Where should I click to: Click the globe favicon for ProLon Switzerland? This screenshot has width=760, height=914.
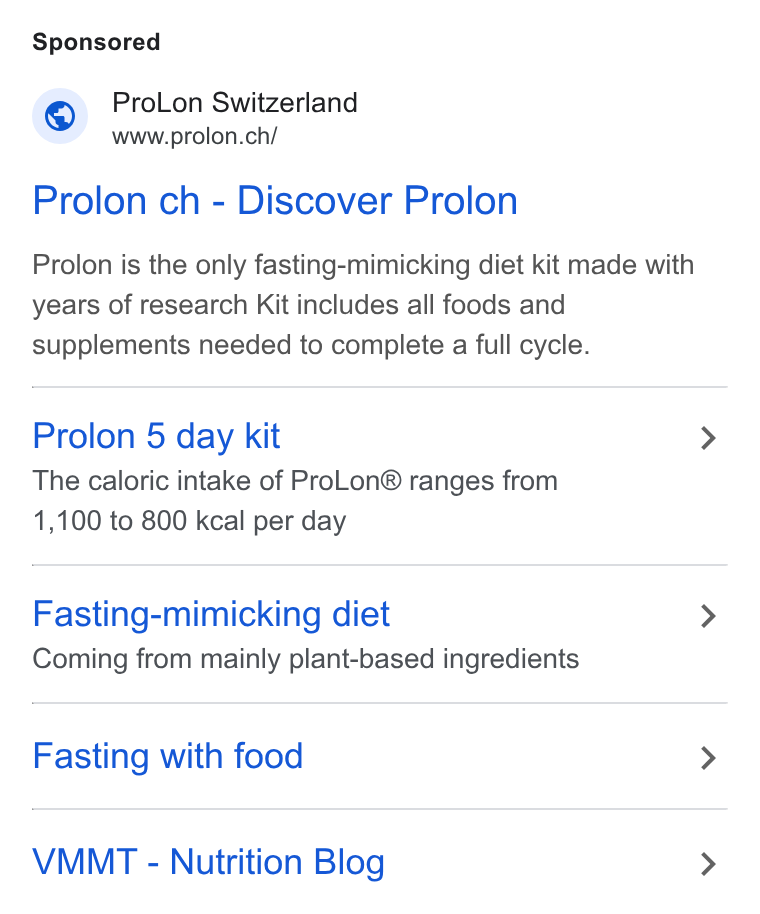(x=60, y=116)
